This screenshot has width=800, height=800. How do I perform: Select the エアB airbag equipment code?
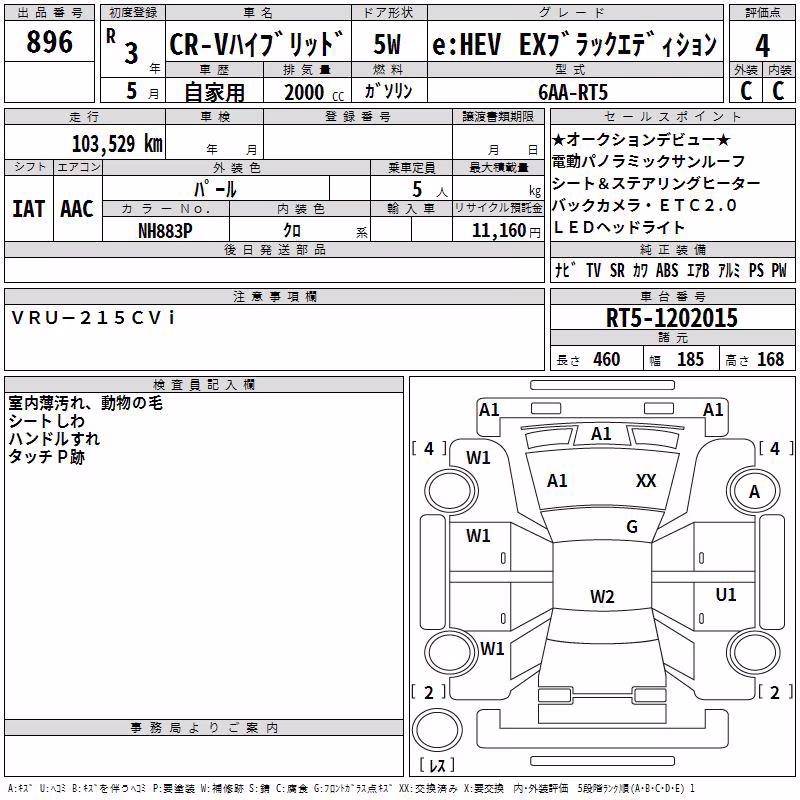pyautogui.click(x=698, y=270)
